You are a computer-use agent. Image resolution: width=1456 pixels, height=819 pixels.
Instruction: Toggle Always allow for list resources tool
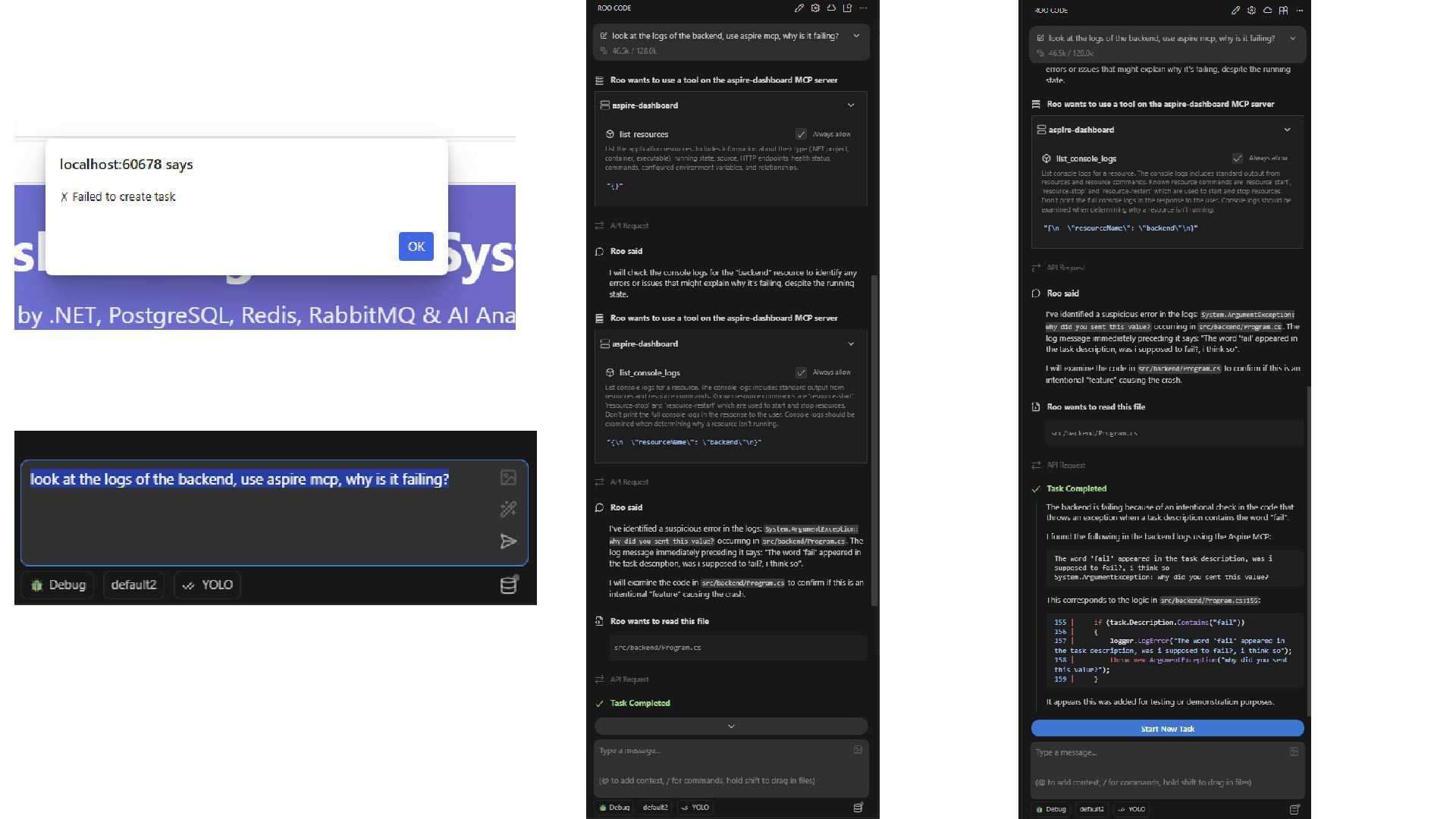point(801,134)
